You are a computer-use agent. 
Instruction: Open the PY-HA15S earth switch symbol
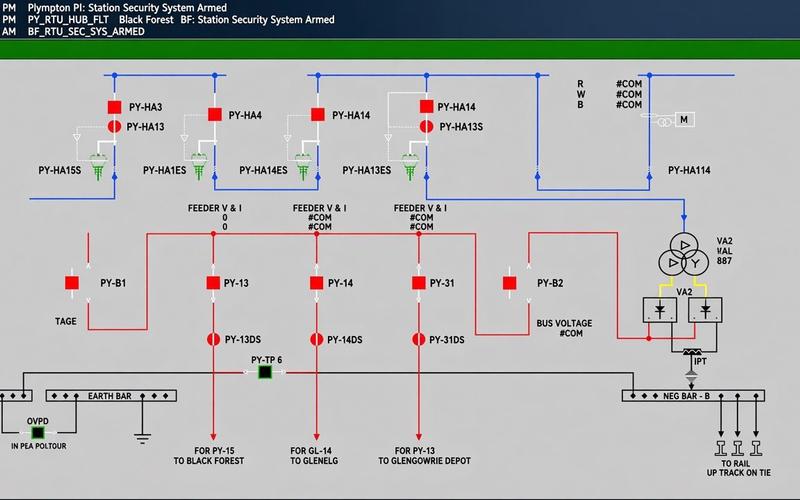pos(98,167)
